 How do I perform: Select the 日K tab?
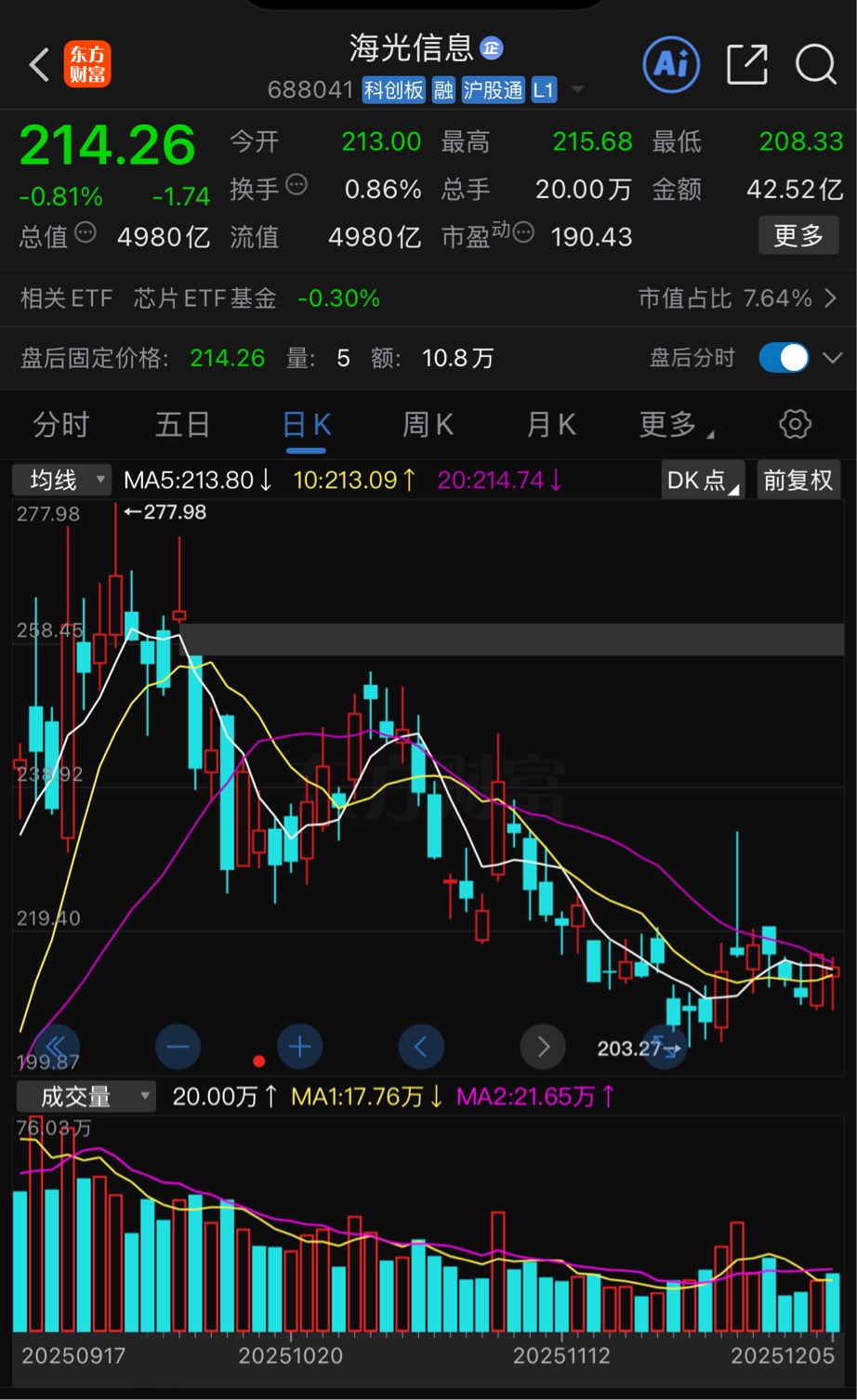[x=307, y=425]
